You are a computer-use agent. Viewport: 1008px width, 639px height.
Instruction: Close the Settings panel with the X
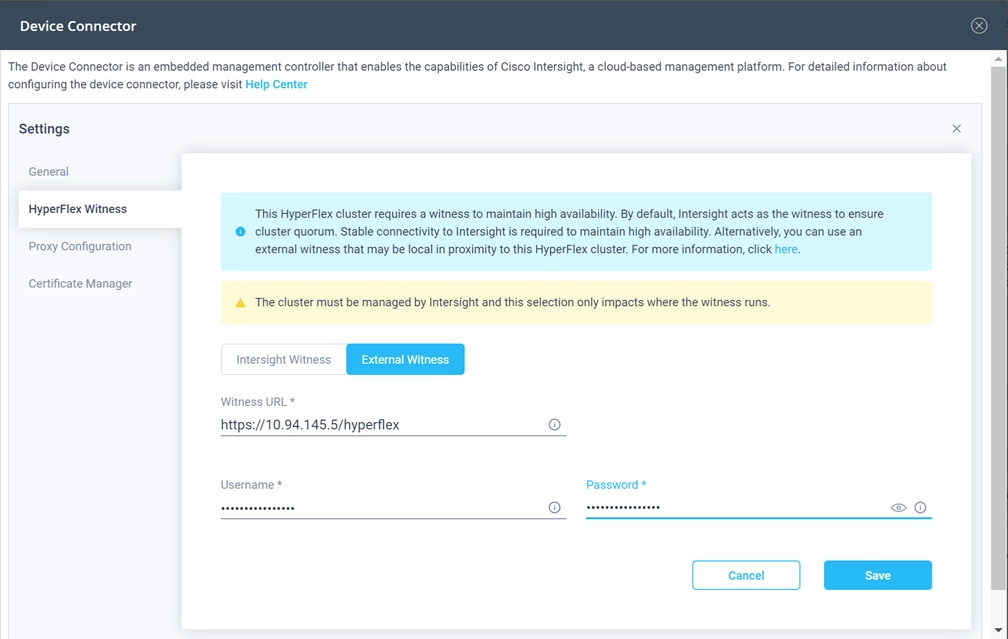[x=957, y=129]
